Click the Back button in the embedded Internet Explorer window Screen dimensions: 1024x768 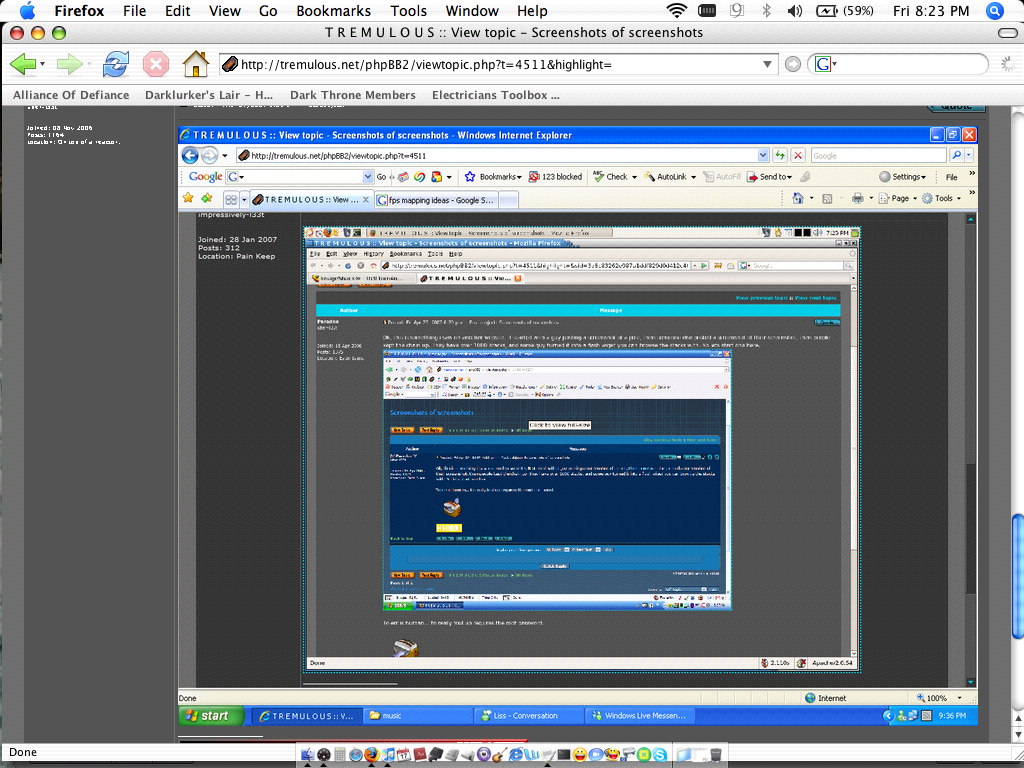[x=190, y=155]
